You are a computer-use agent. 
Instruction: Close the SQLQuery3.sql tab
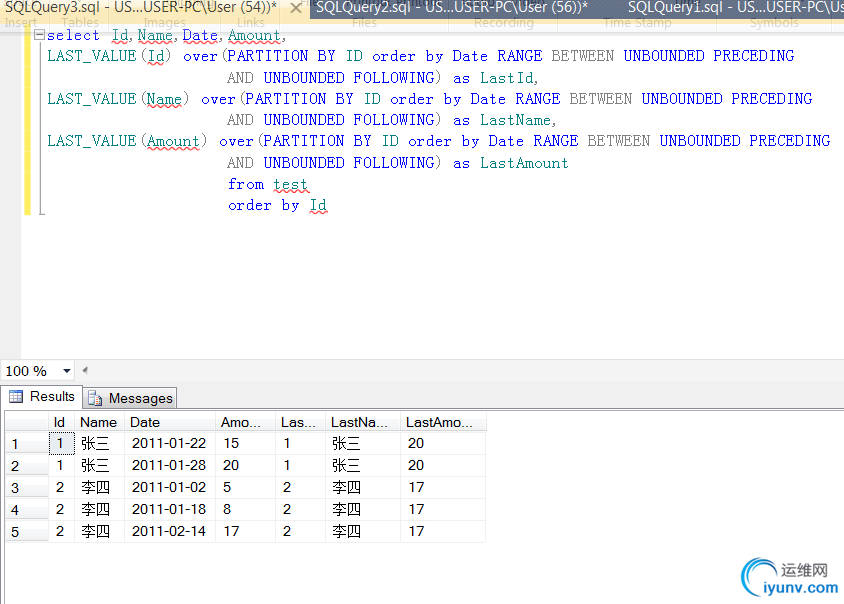pos(296,8)
